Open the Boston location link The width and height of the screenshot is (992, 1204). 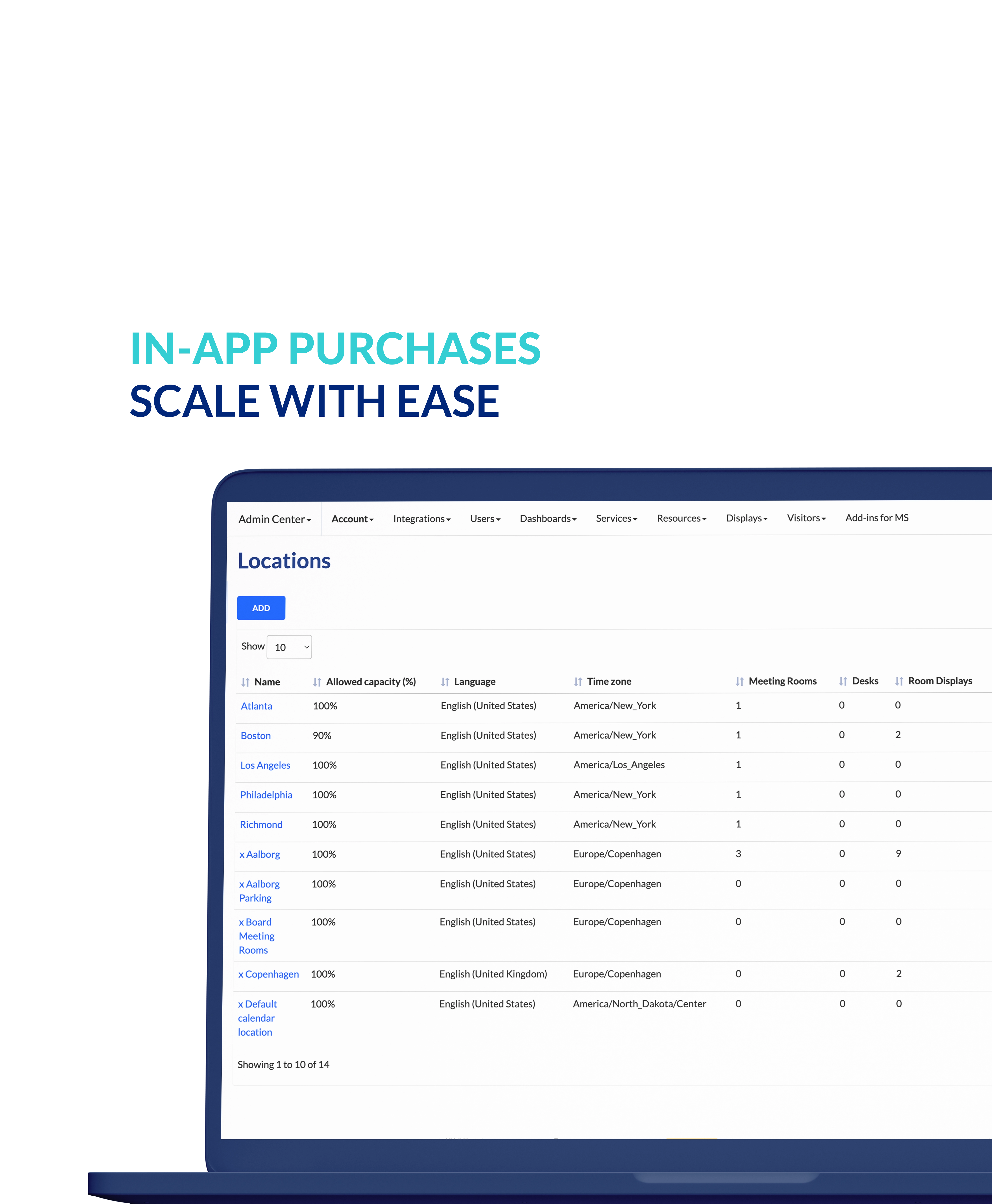tap(256, 736)
